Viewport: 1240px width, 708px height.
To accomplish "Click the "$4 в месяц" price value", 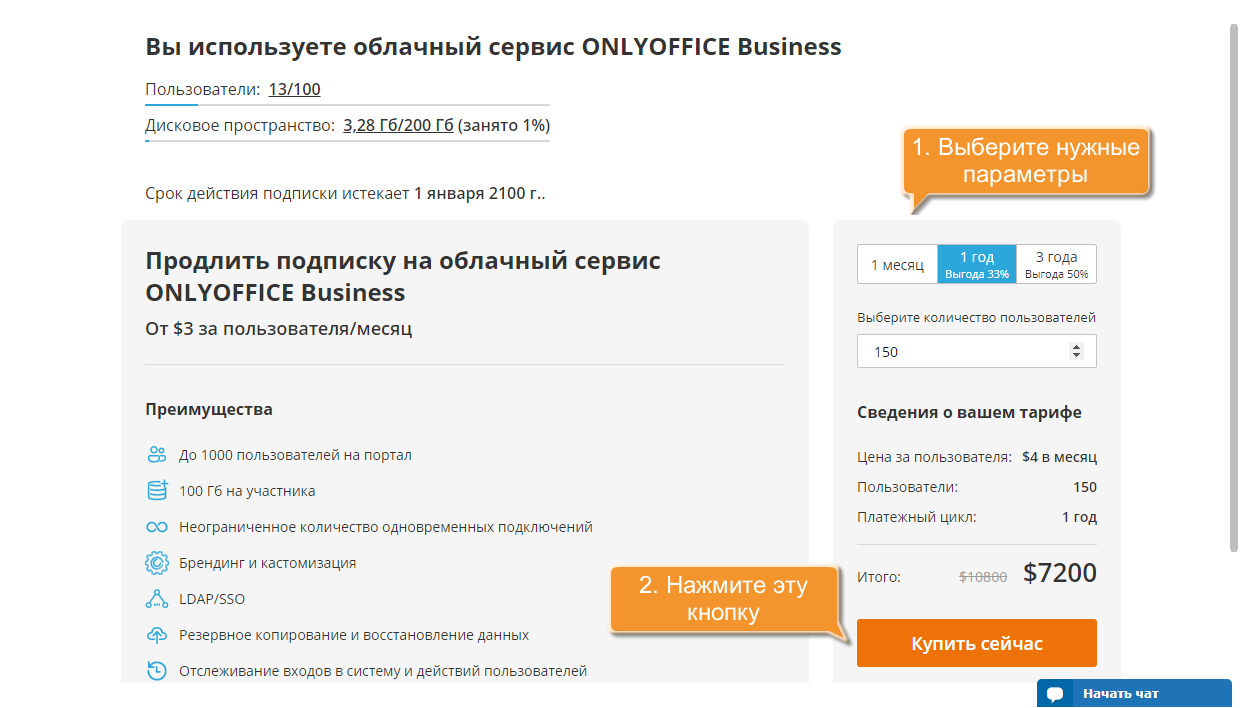I will click(x=1059, y=457).
